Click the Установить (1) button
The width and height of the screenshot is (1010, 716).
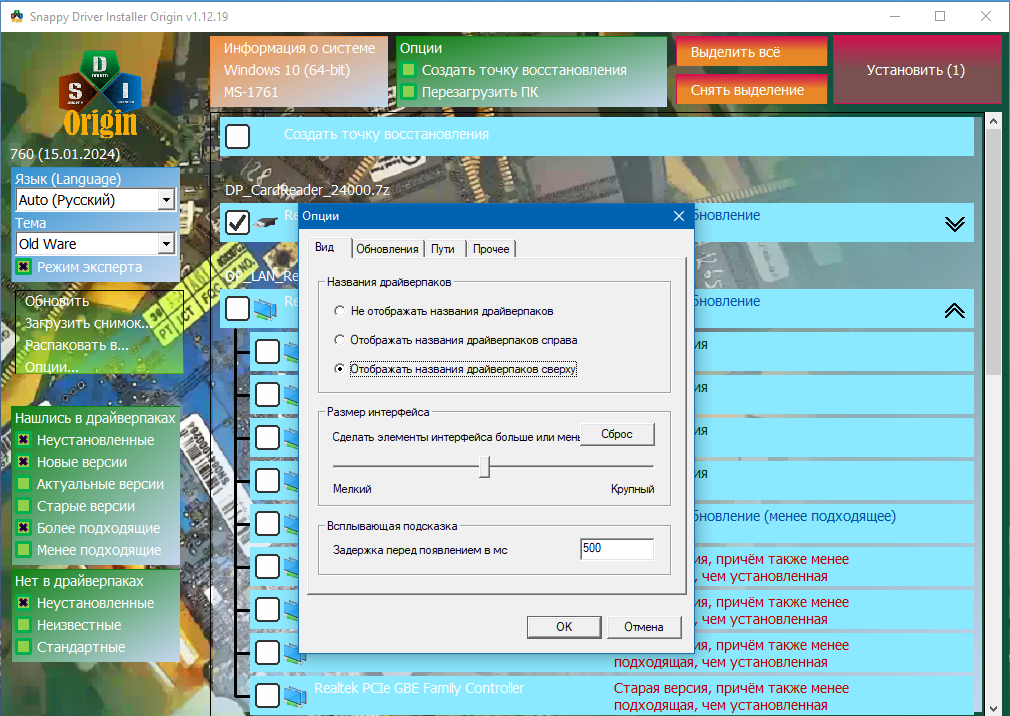[917, 70]
